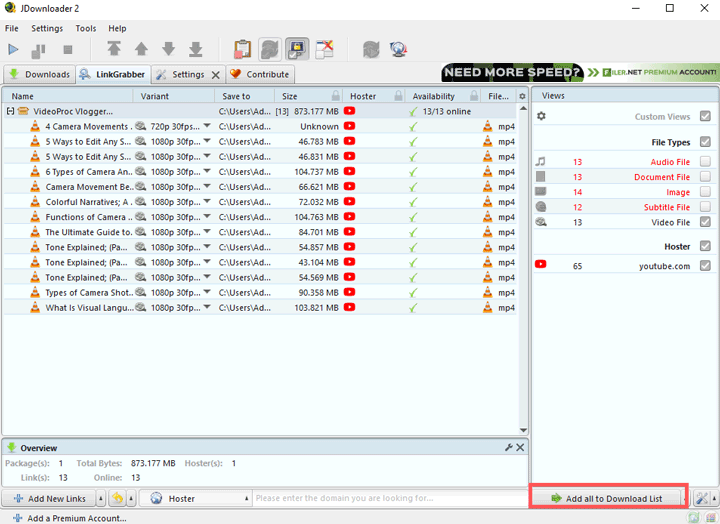Image resolution: width=720 pixels, height=524 pixels.
Task: Toggle the Custom Views checkbox
Action: [x=705, y=116]
